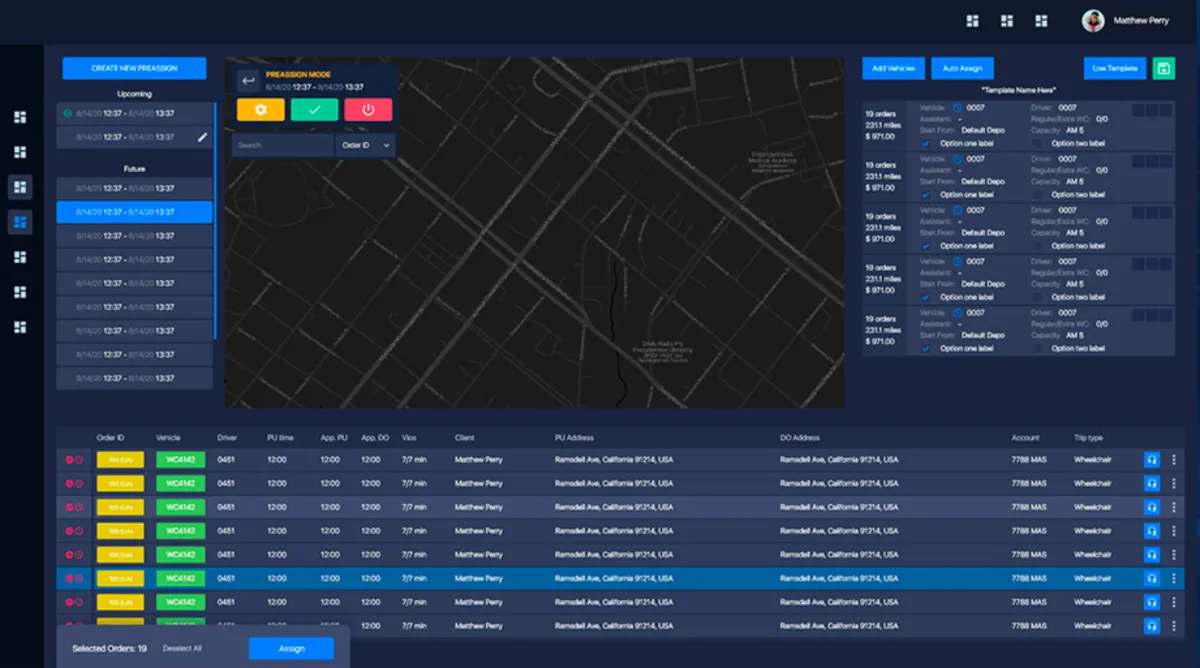Viewport: 1200px width, 668px height.
Task: Click the first icon in the left sidebar
Action: [20, 117]
